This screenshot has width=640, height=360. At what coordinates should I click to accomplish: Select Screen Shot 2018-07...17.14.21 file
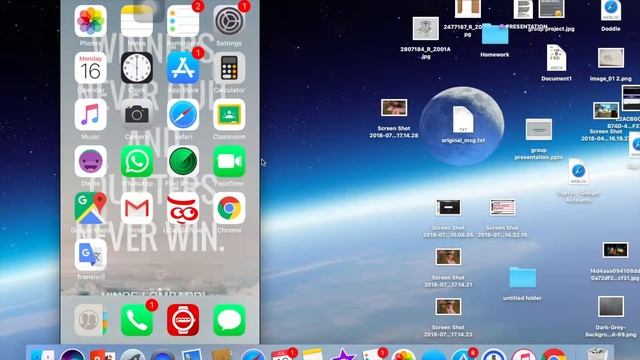448,257
